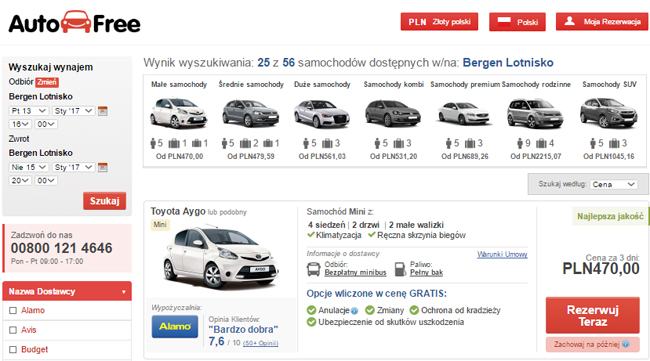
Task: Click the Duże samochody category label
Action: tap(322, 85)
